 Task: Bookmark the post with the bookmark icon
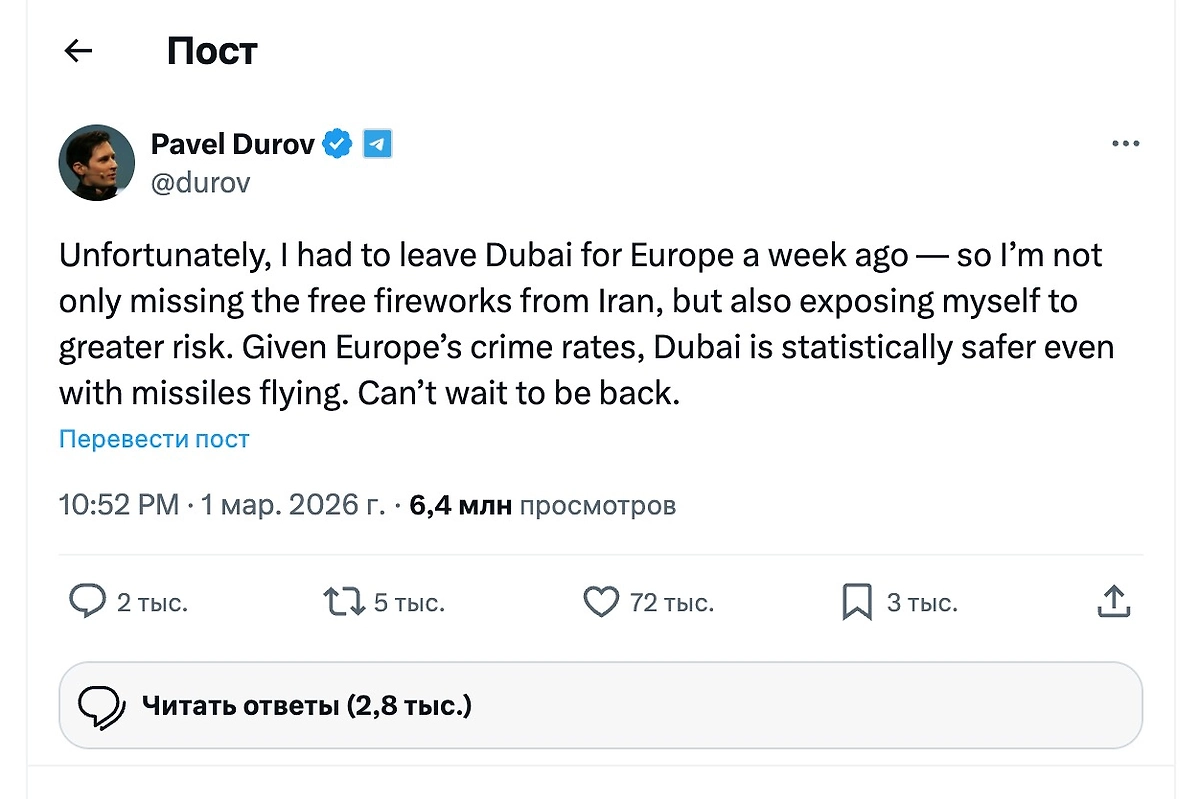[857, 602]
